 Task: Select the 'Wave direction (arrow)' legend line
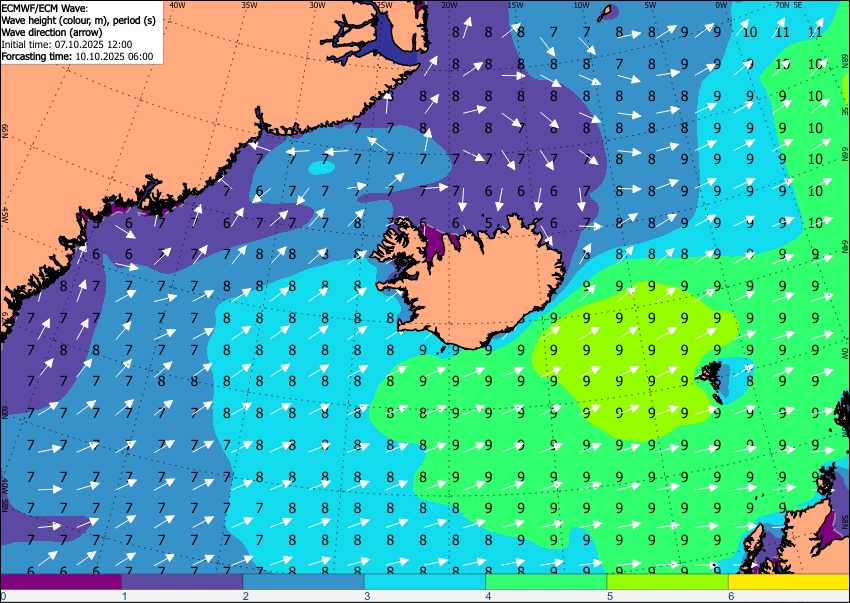(x=51, y=33)
